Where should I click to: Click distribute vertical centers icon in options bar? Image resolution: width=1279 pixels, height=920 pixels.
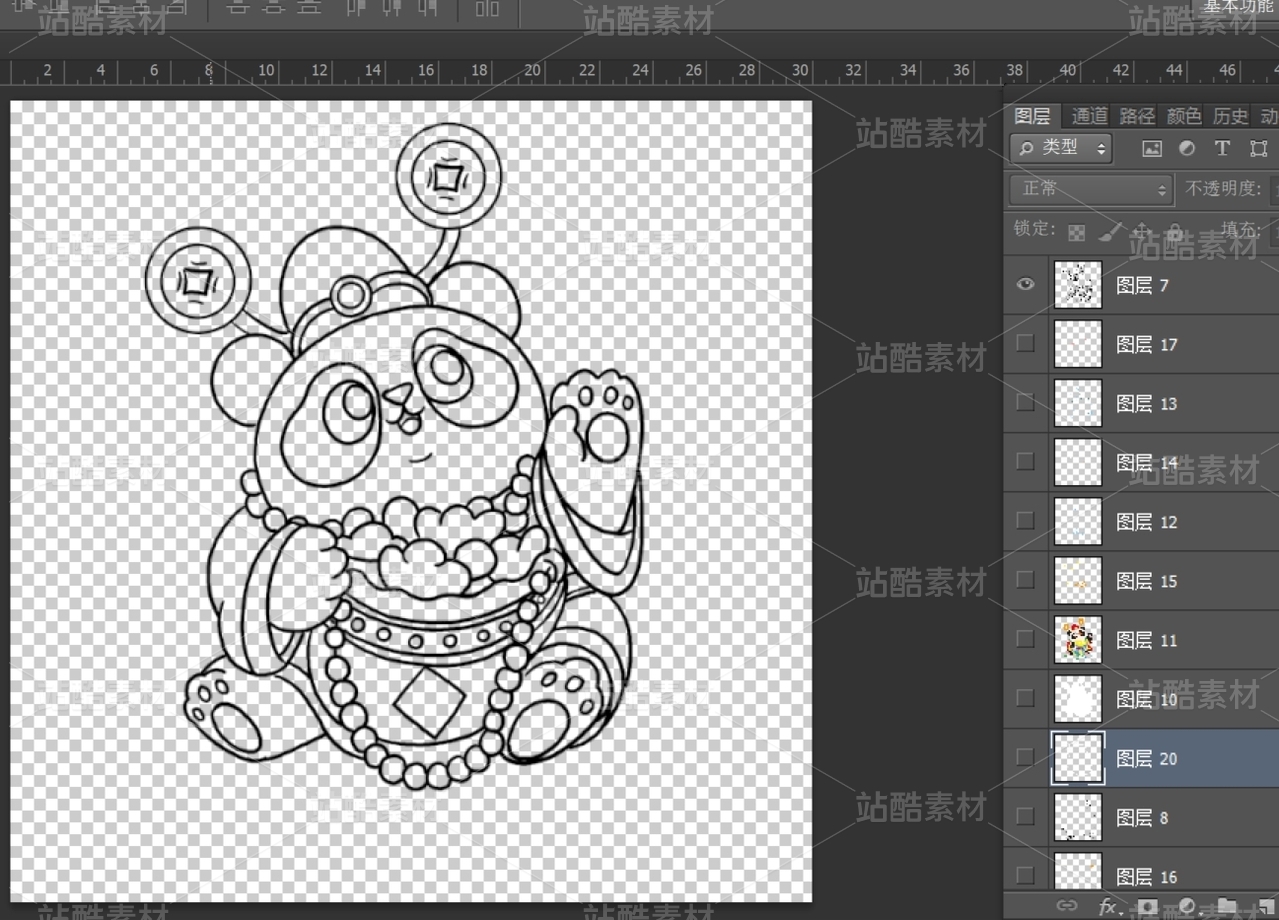point(273,7)
